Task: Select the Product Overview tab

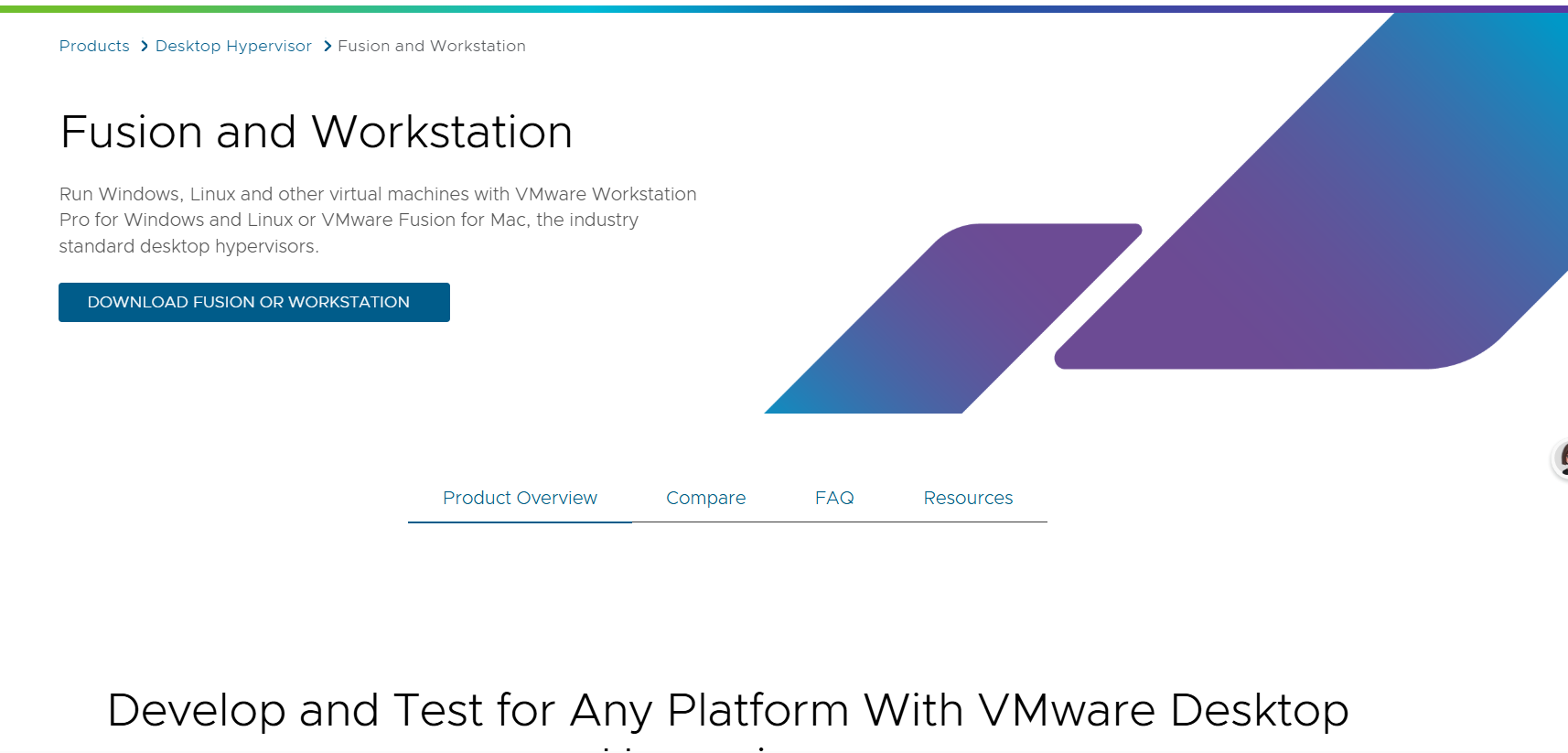Action: (520, 498)
